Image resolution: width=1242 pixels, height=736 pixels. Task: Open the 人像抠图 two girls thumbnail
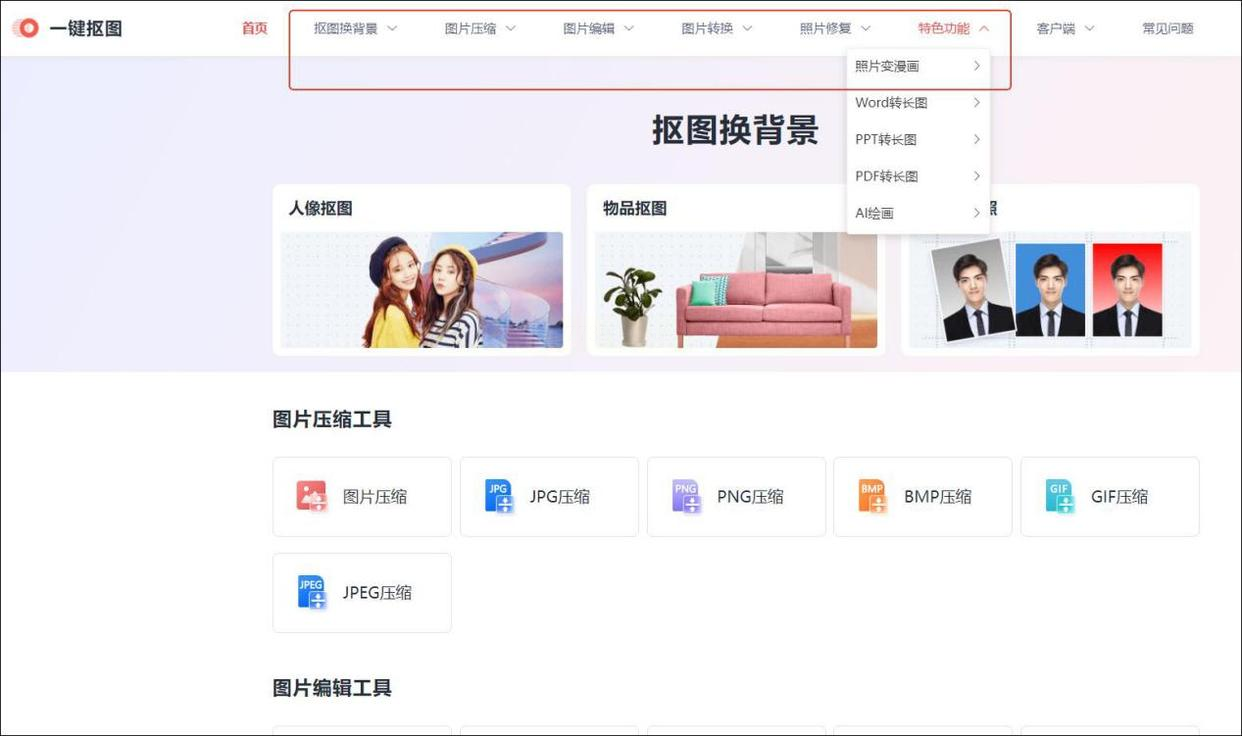click(422, 290)
